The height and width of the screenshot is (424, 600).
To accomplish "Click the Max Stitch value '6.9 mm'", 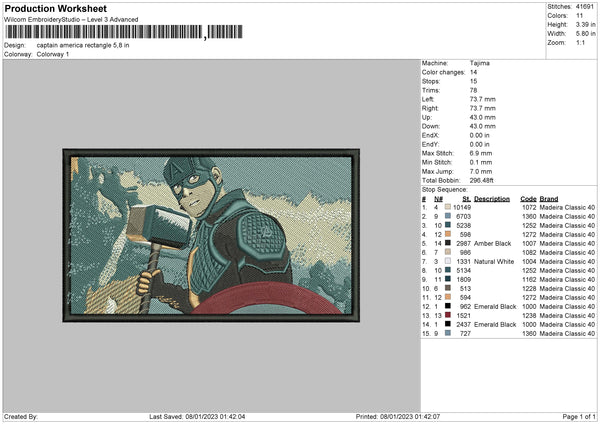I will (481, 153).
